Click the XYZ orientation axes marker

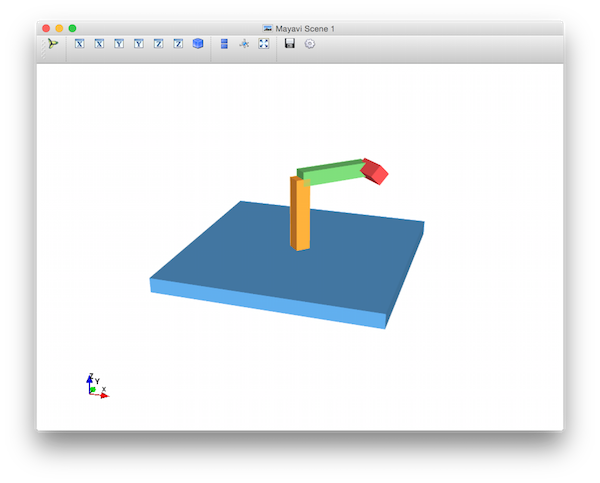[96, 387]
